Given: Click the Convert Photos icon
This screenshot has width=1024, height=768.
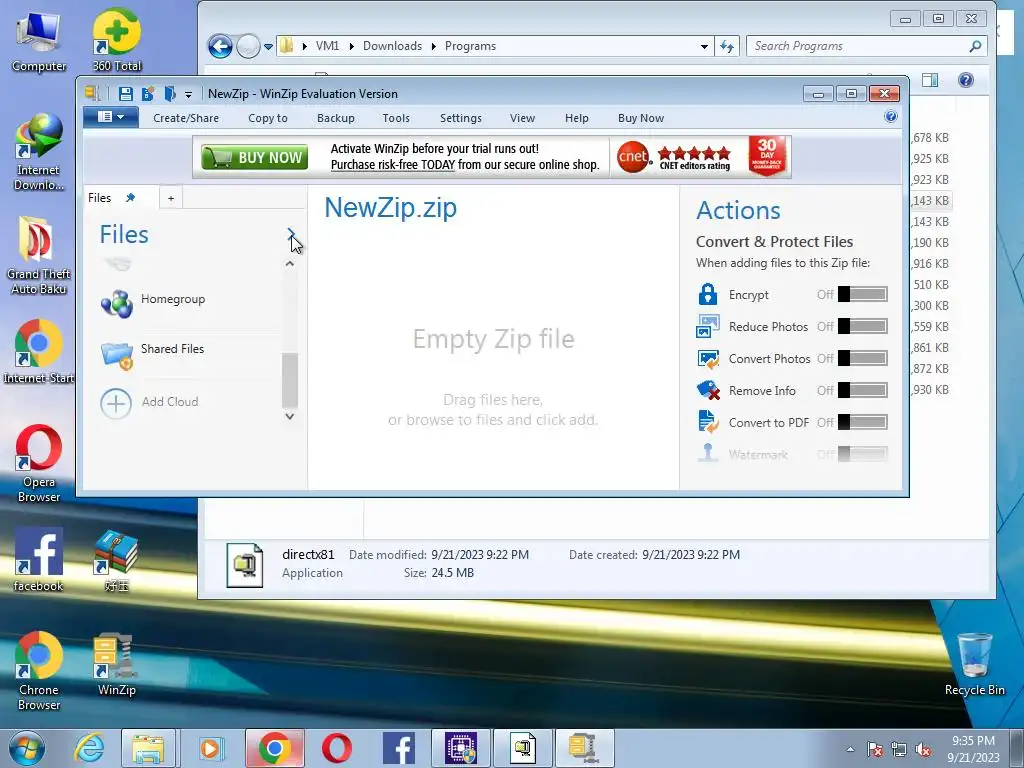Looking at the screenshot, I should coord(709,359).
